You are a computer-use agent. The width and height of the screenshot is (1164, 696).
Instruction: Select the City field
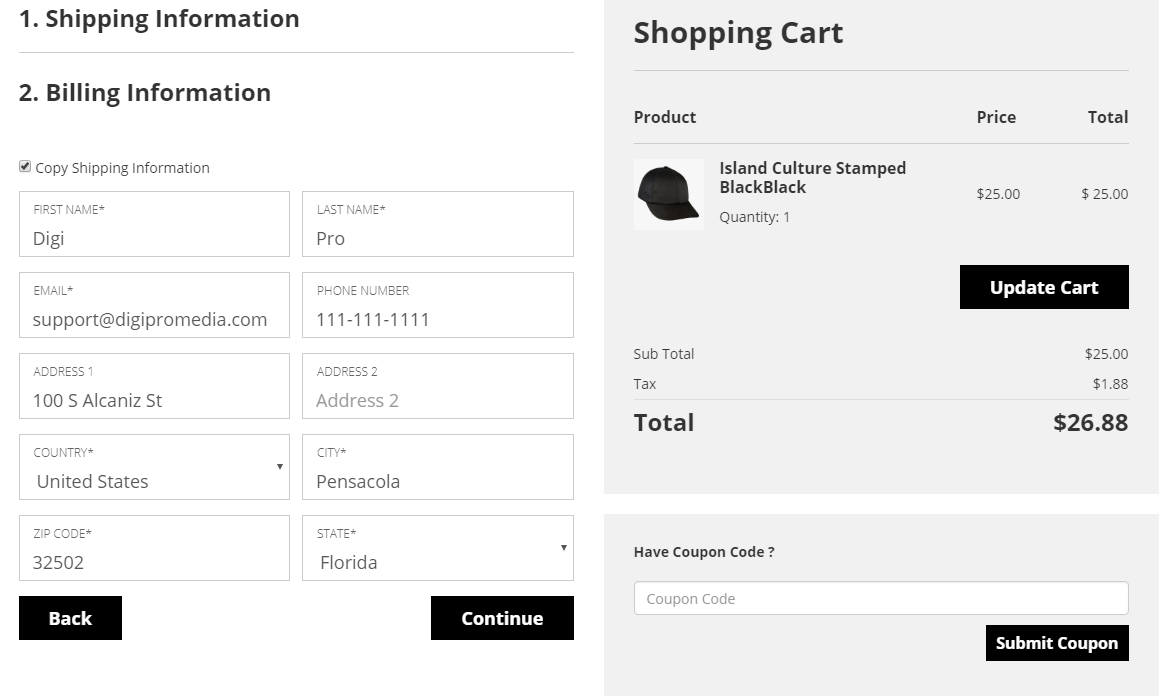pos(438,481)
